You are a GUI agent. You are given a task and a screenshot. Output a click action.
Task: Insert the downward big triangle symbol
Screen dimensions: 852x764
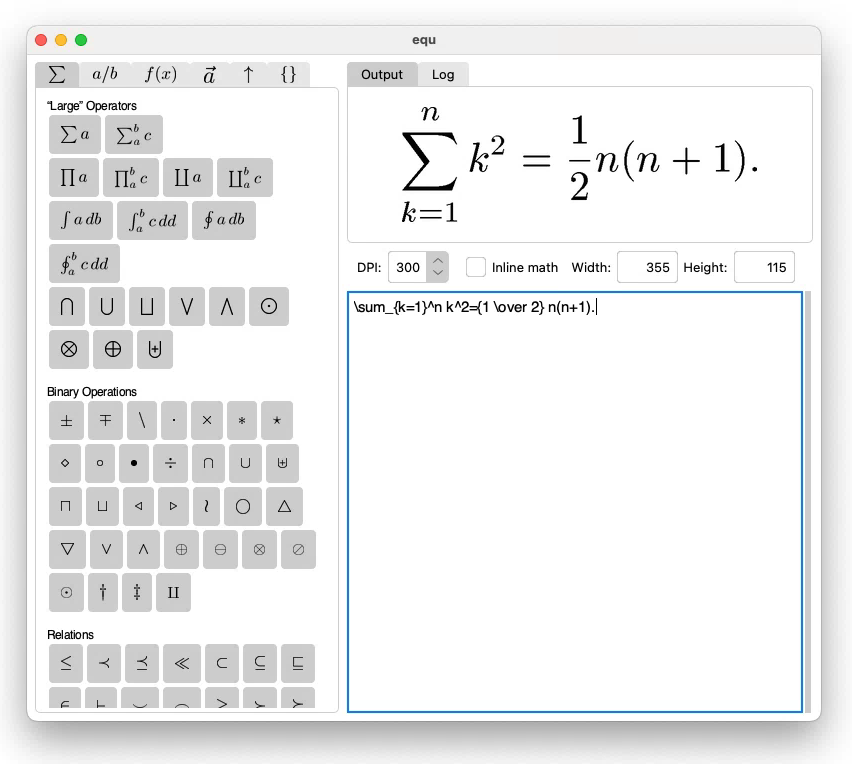(67, 549)
